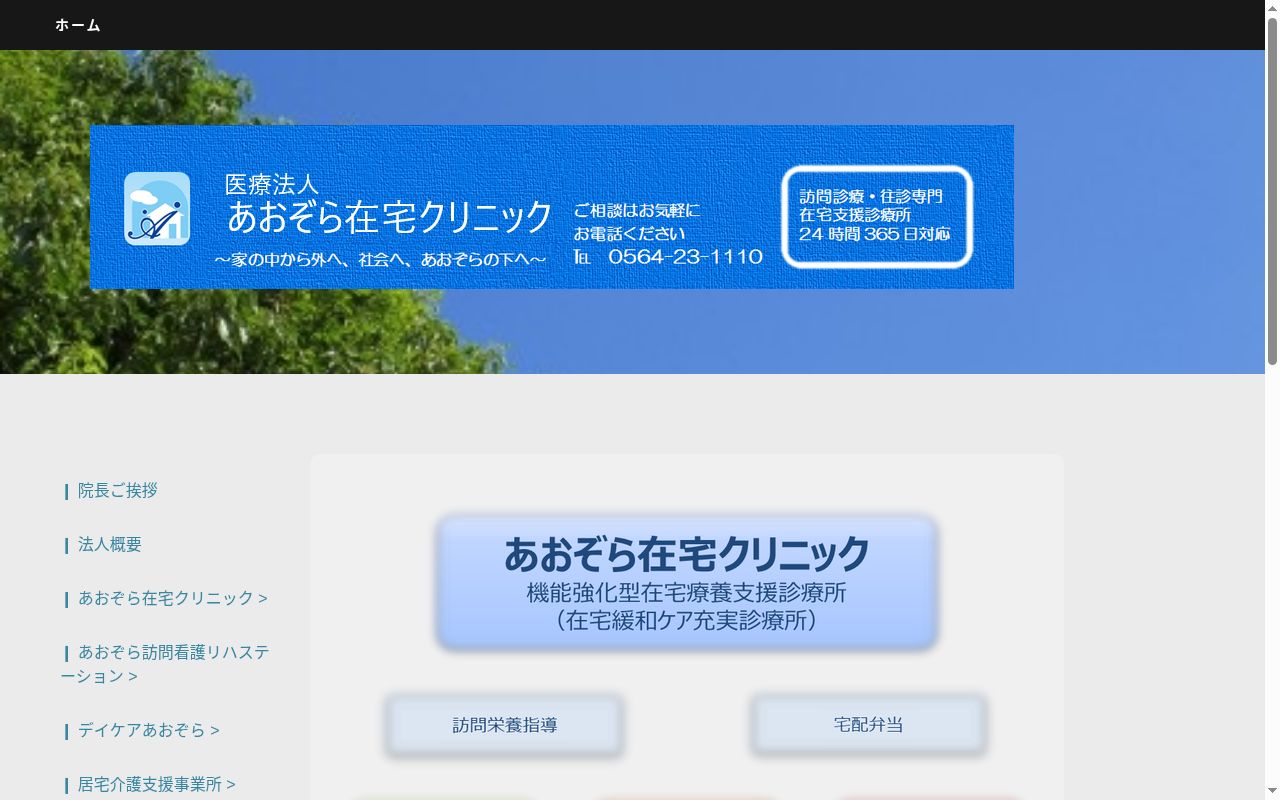Open the 法人概要 sidebar link
The image size is (1280, 800).
click(110, 544)
